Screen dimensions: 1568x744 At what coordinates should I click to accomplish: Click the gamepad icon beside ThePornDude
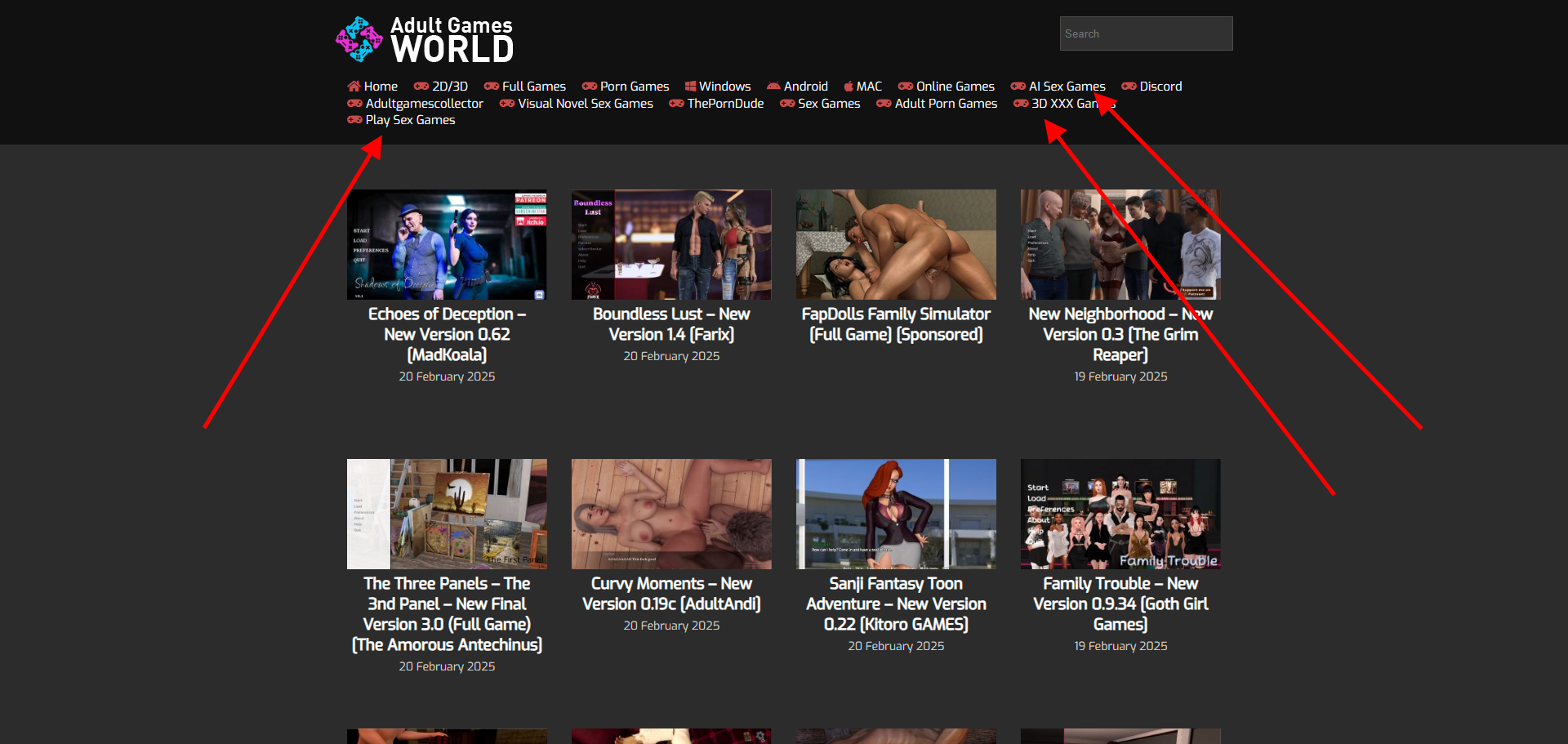tap(676, 104)
